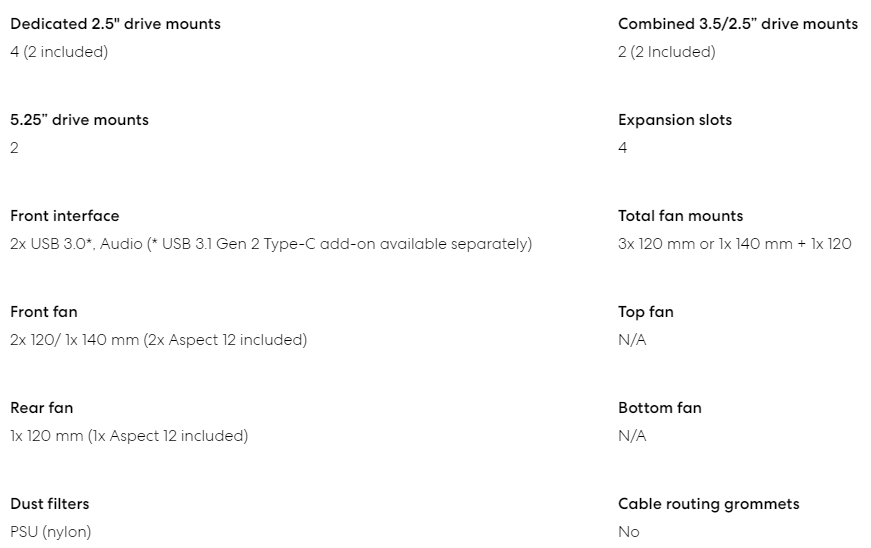Viewport: 871px width, 548px height.
Task: Click the '1x 120 mm (1x Aspect 12 included)' text
Action: point(129,436)
